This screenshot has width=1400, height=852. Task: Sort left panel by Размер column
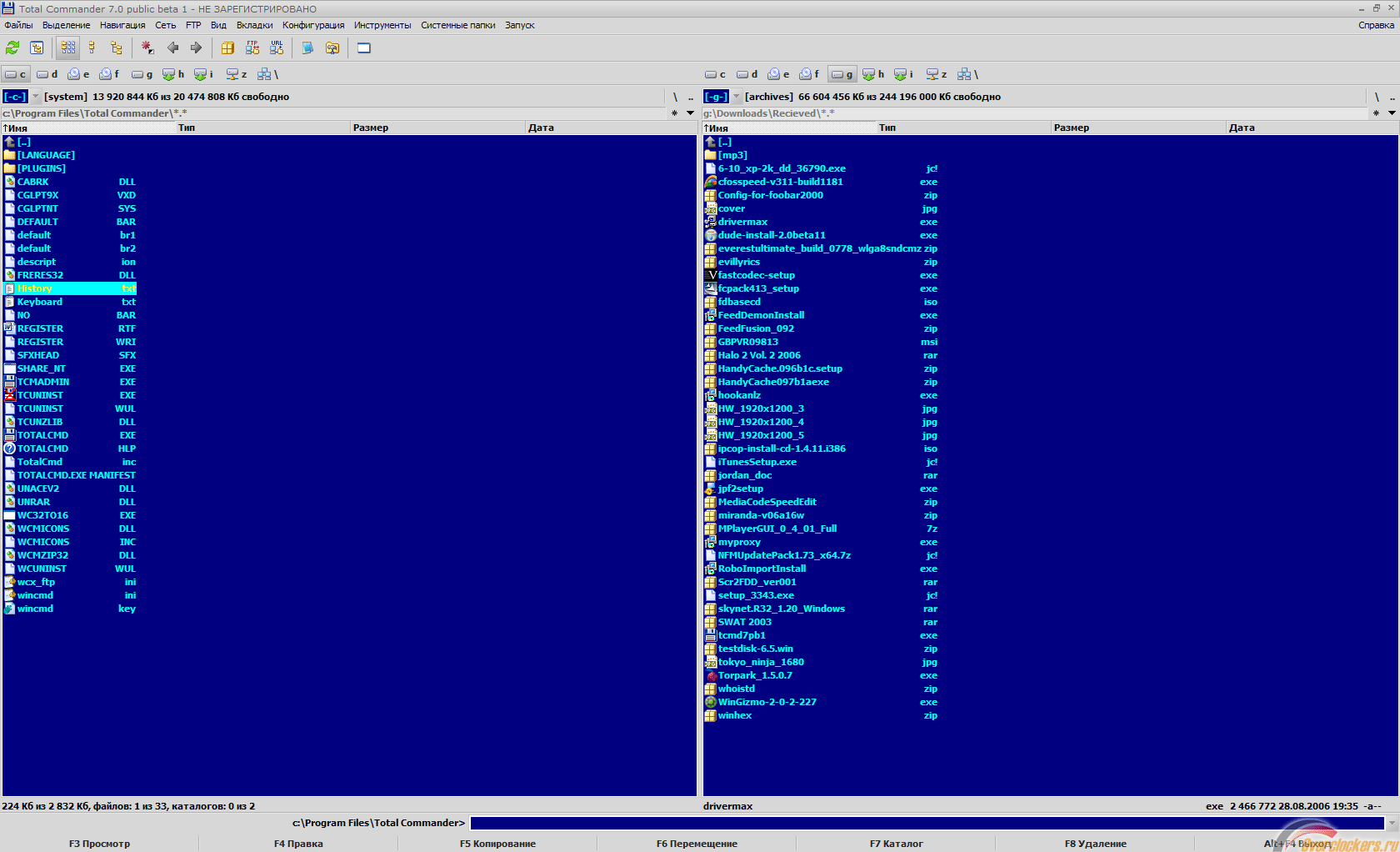click(x=438, y=128)
